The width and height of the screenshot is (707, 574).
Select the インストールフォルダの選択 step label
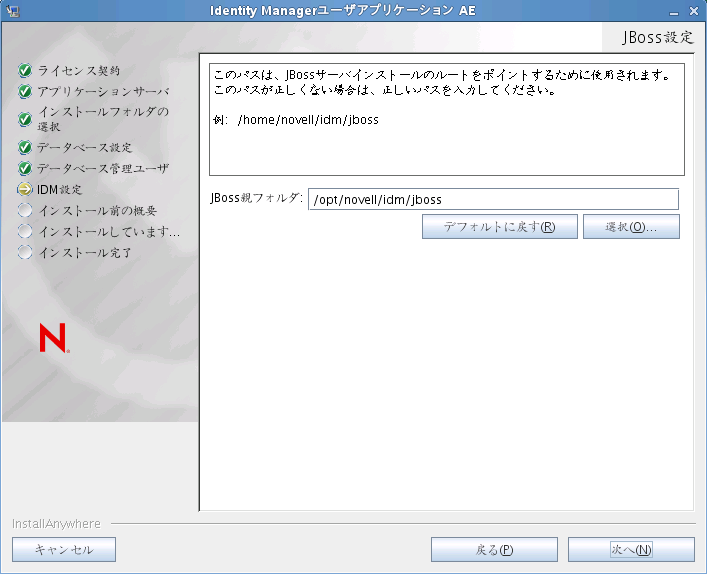tap(103, 119)
